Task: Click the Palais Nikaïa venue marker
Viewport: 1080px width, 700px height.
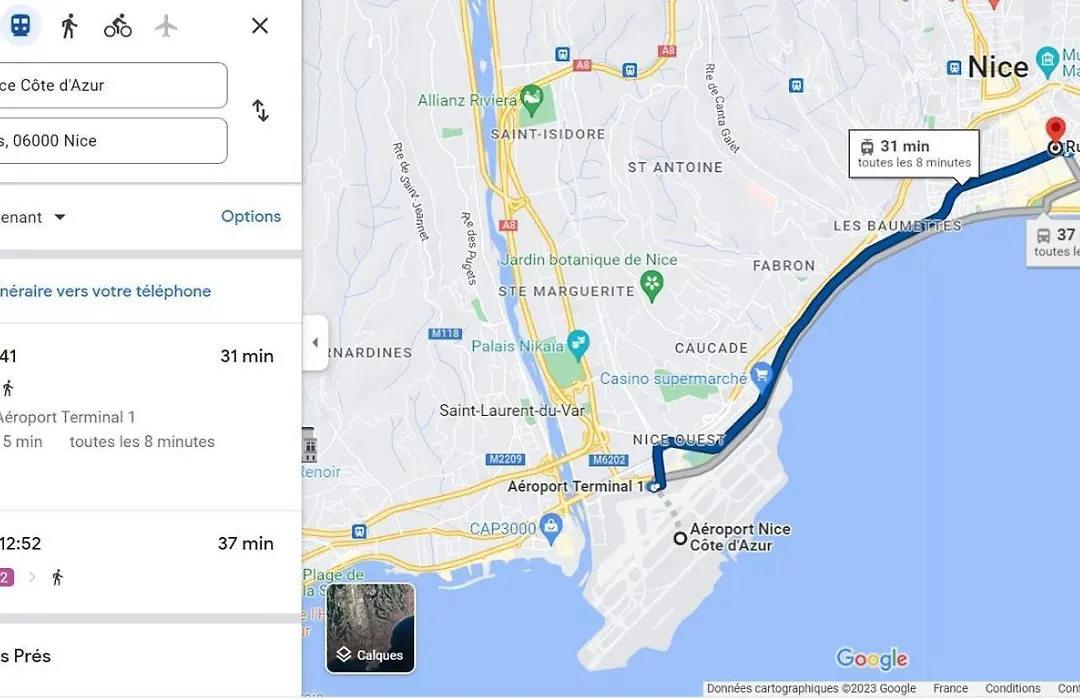Action: pos(578,345)
